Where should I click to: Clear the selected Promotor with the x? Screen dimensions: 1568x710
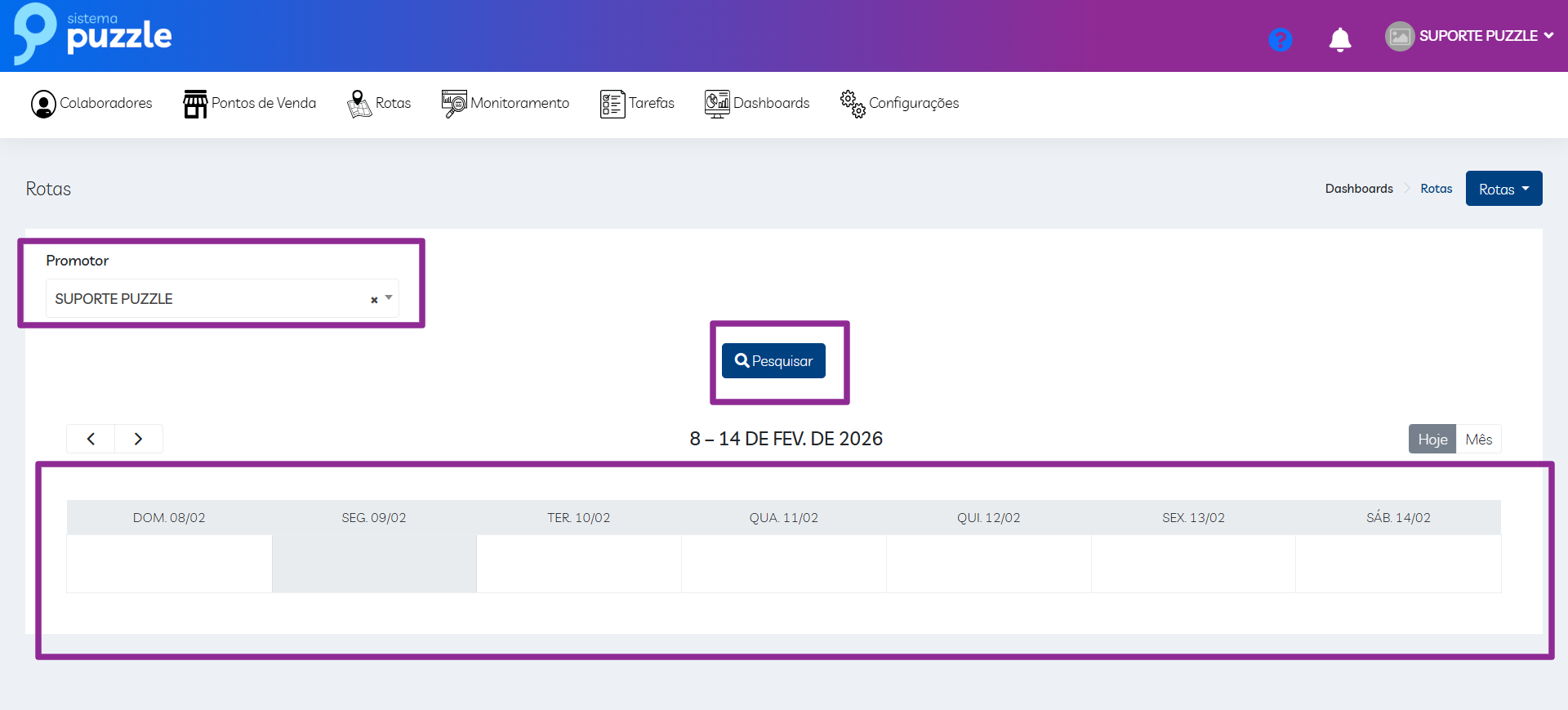pos(374,300)
